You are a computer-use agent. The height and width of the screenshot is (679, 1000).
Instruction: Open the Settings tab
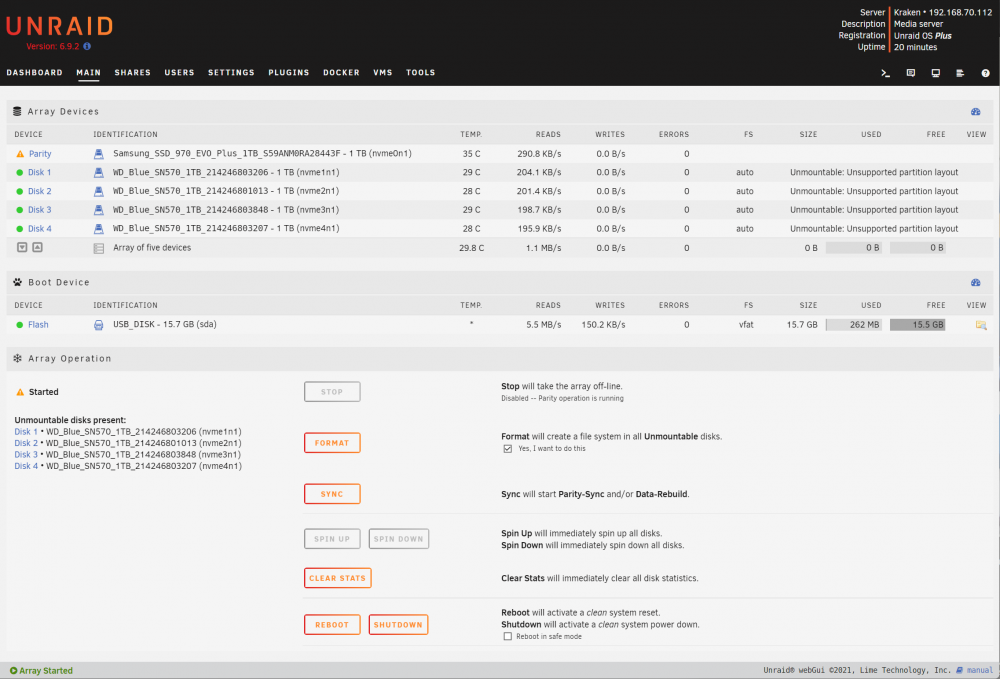232,73
